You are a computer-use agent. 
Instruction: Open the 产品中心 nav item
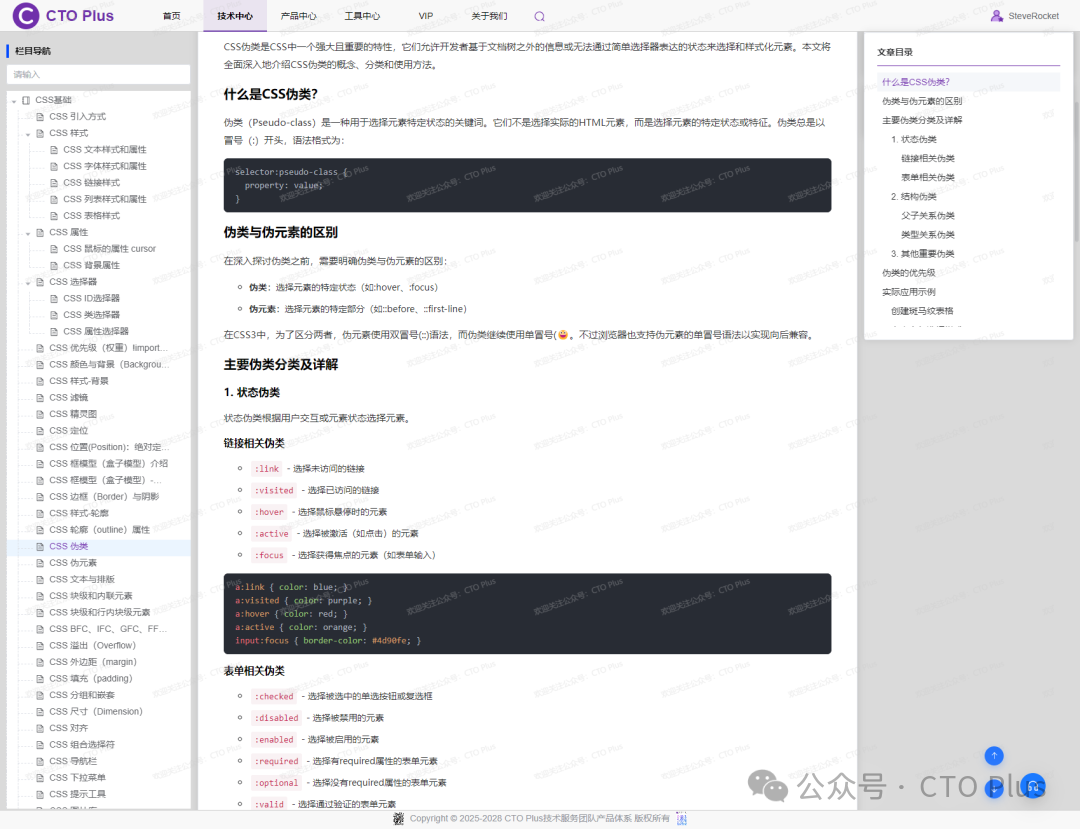coord(298,16)
